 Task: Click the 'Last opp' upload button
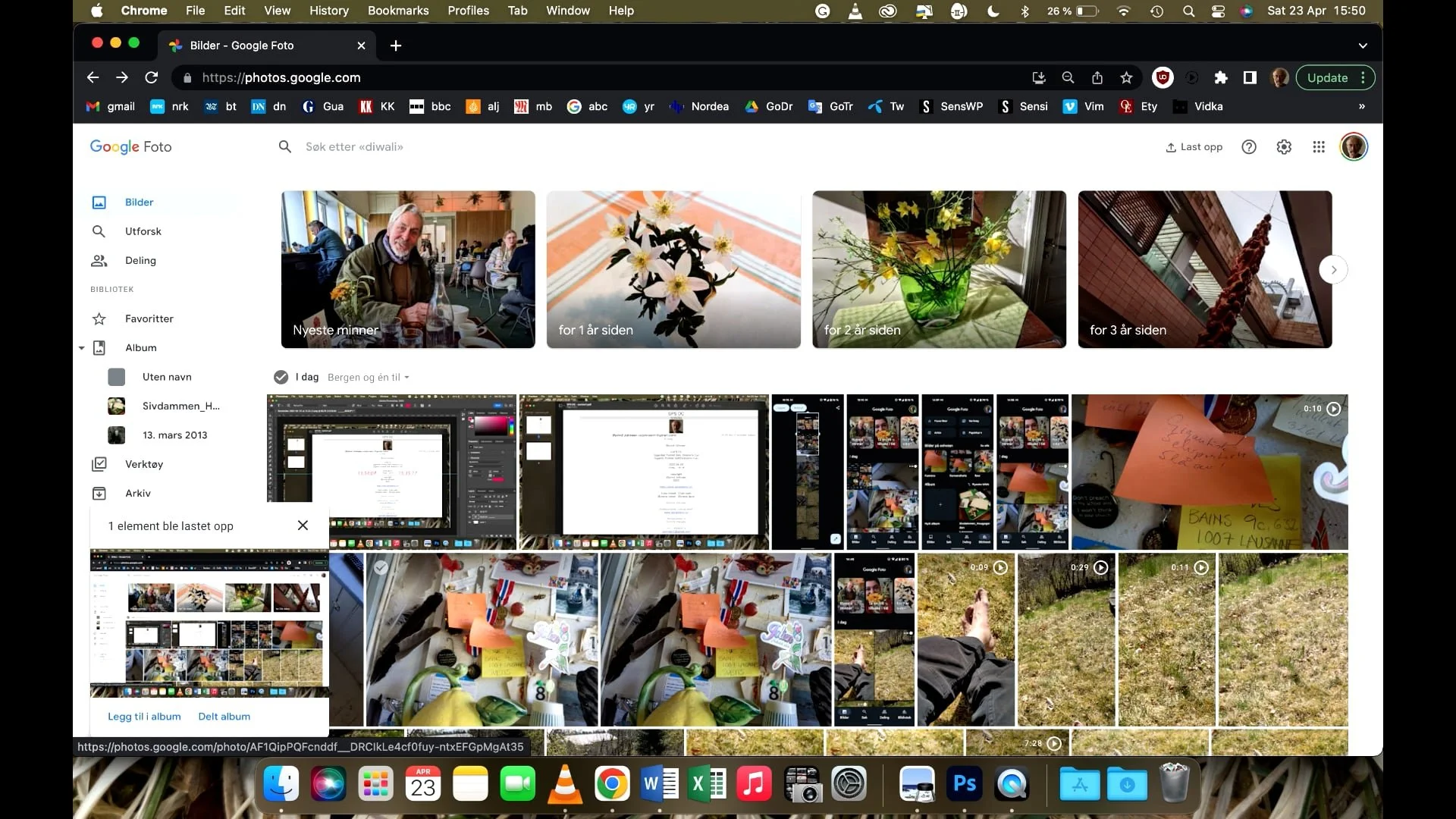[x=1194, y=147]
